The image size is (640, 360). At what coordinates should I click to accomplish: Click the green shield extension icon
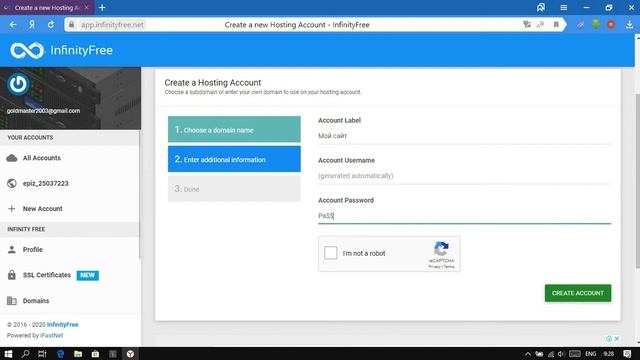pos(596,24)
